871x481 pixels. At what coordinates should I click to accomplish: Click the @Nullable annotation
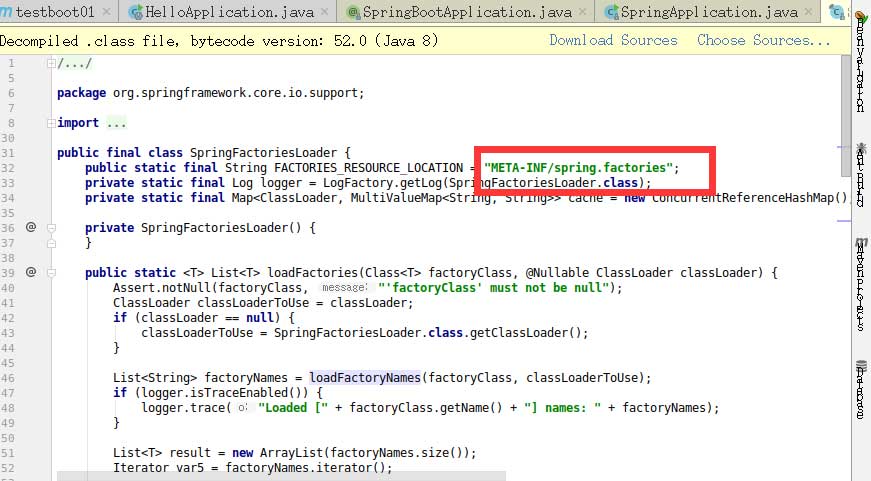[557, 273]
